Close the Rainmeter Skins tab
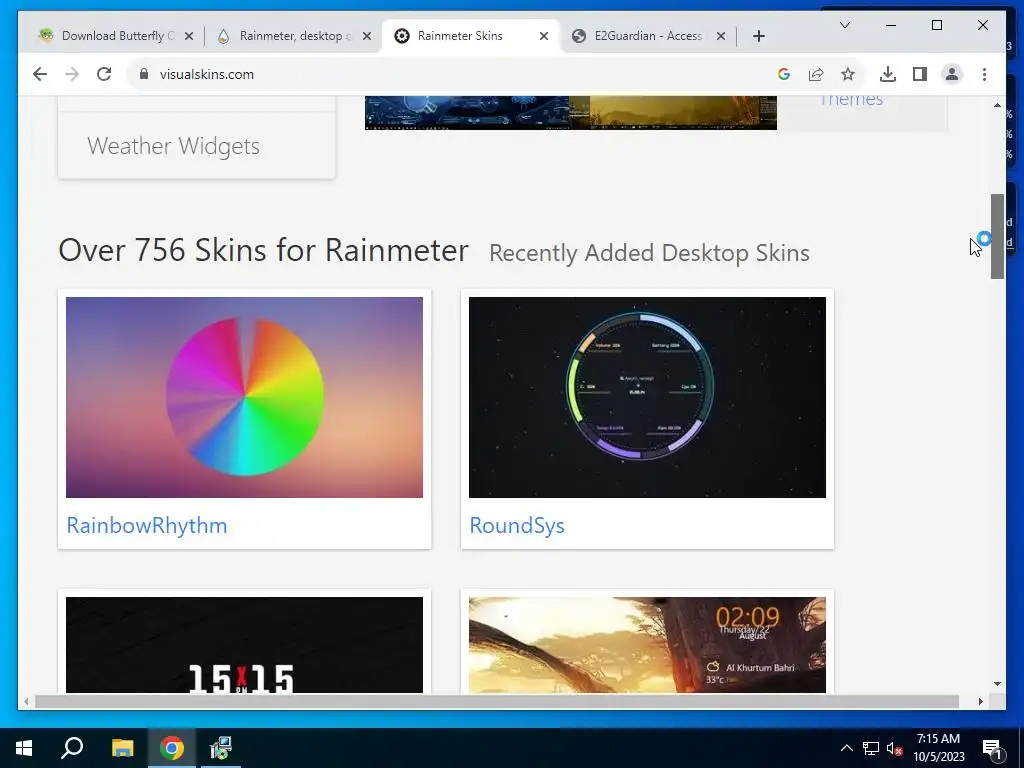 [543, 36]
